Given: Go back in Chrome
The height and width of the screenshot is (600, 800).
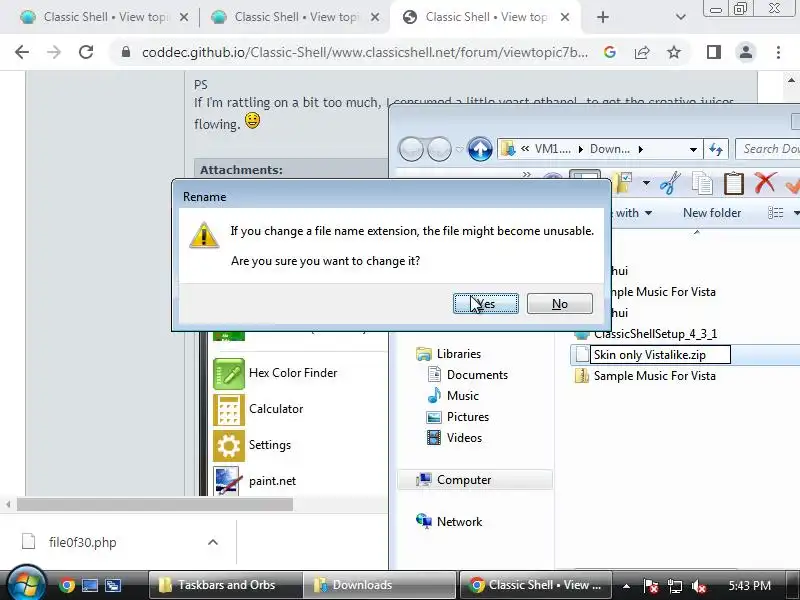Looking at the screenshot, I should [22, 52].
